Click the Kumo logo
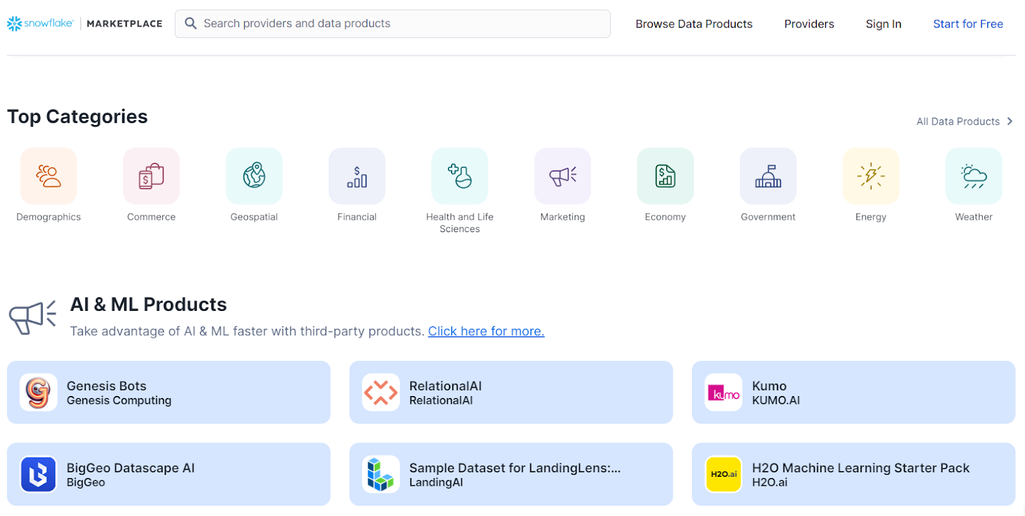Viewport: 1025px width, 516px height. pyautogui.click(x=724, y=392)
